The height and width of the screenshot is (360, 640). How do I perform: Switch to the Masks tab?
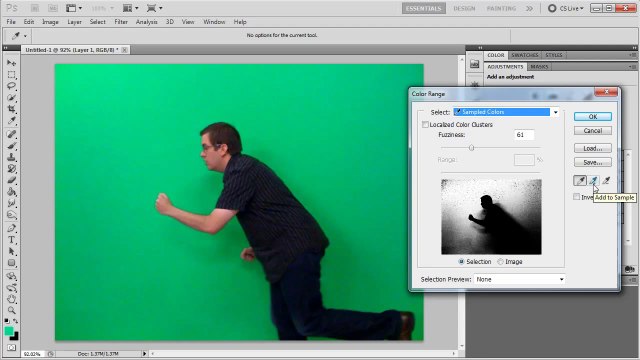pos(539,67)
